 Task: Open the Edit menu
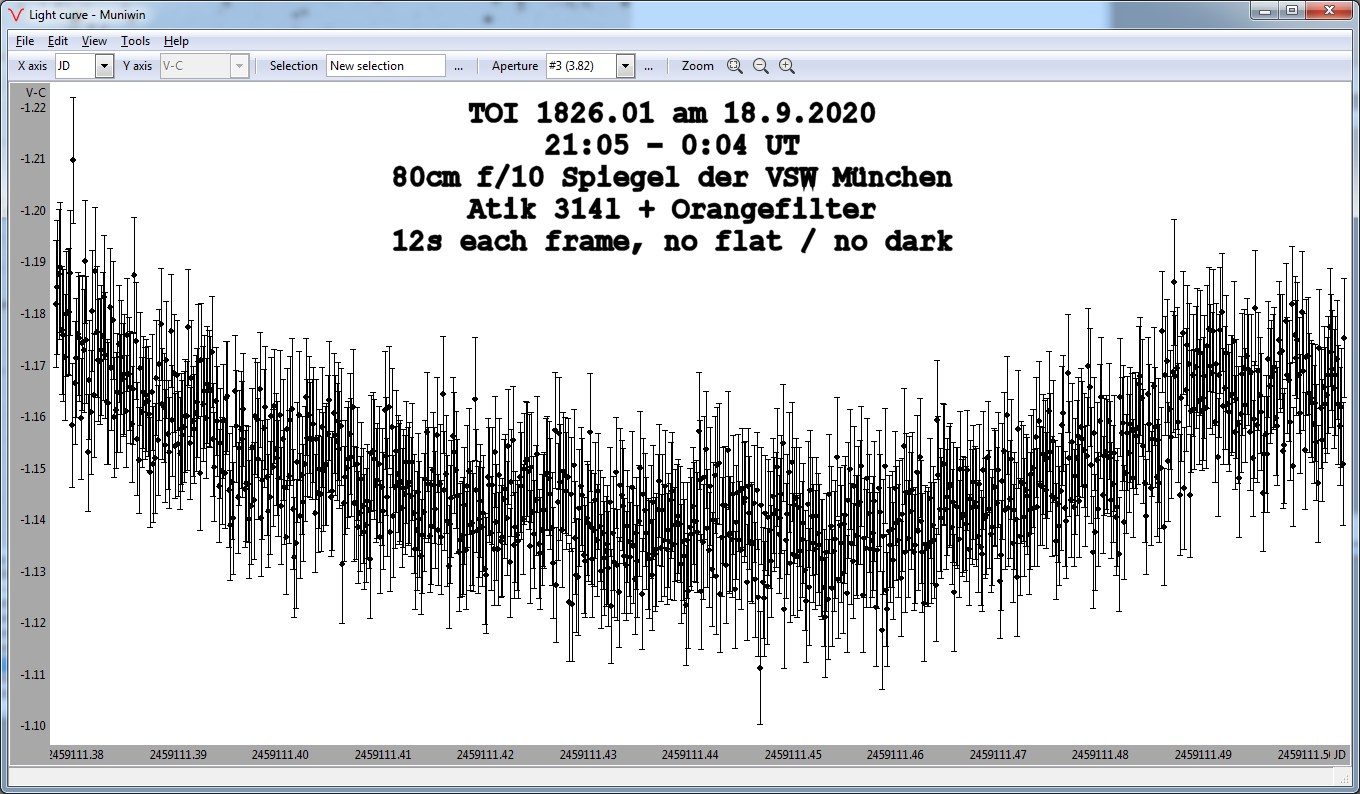tap(58, 41)
